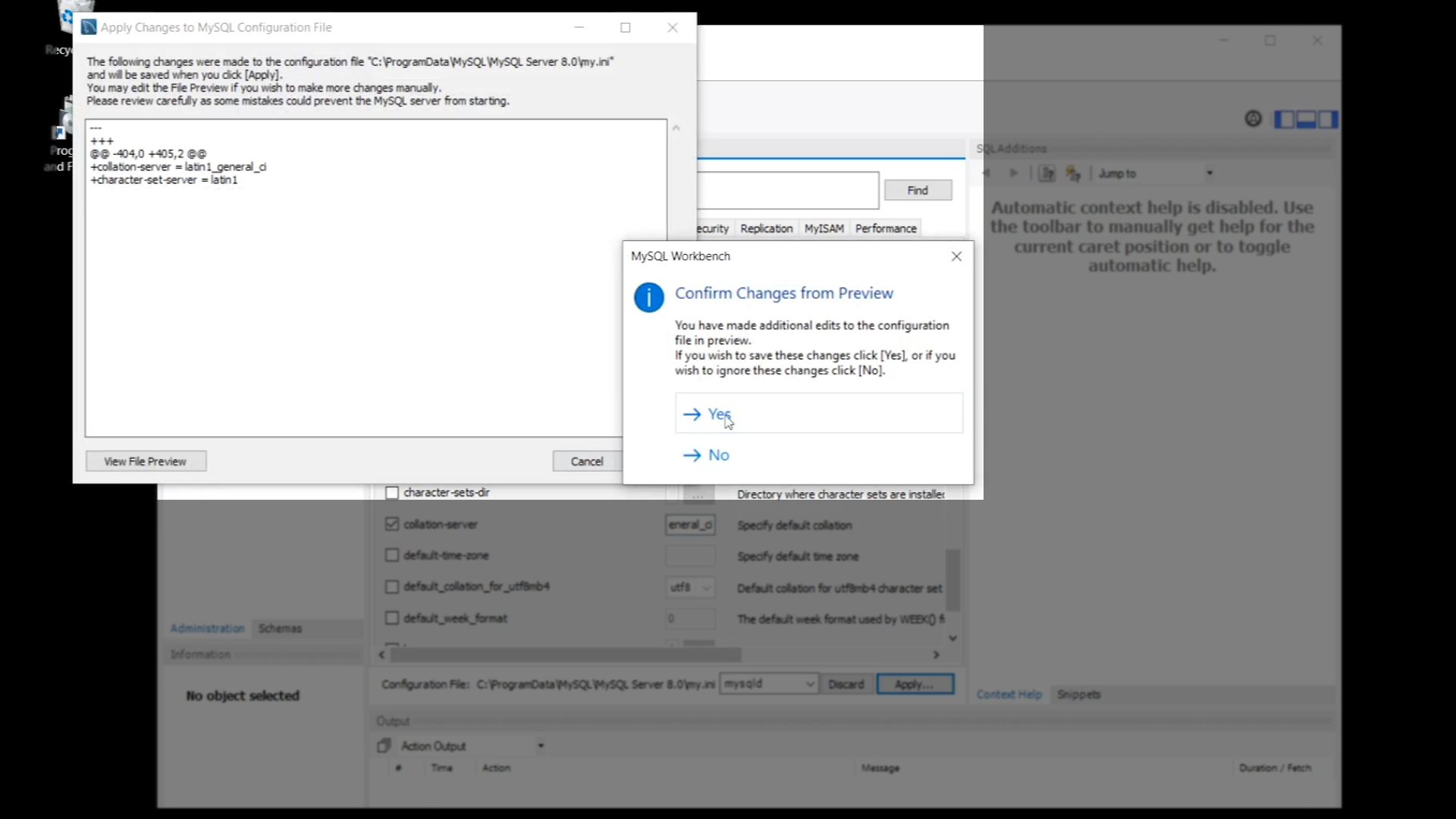The image size is (1456, 819).
Task: Click the View File Preview button
Action: (x=146, y=461)
